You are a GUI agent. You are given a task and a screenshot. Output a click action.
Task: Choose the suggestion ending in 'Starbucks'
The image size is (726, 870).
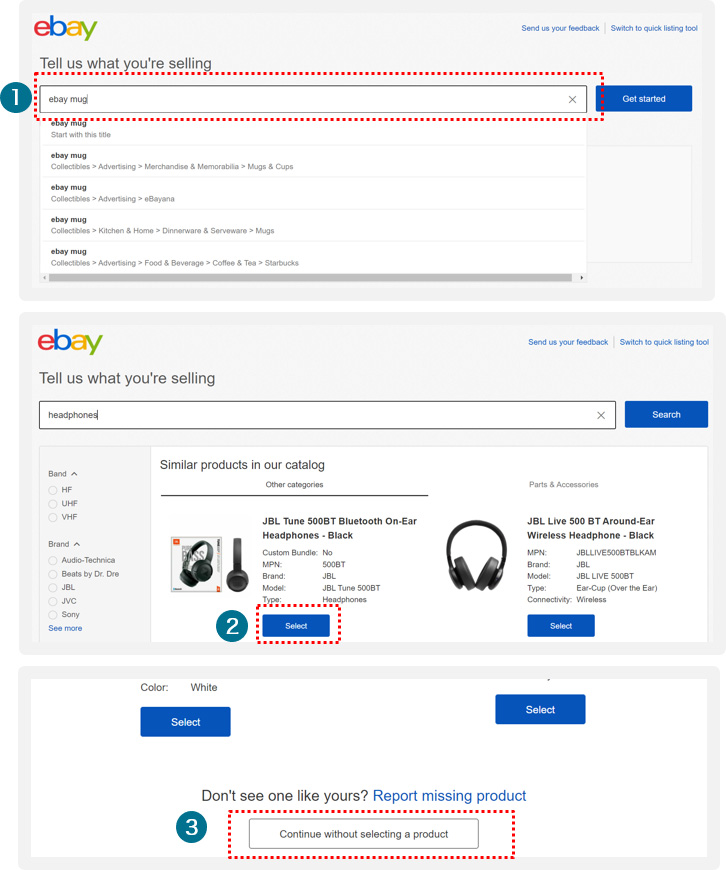[x=313, y=257]
